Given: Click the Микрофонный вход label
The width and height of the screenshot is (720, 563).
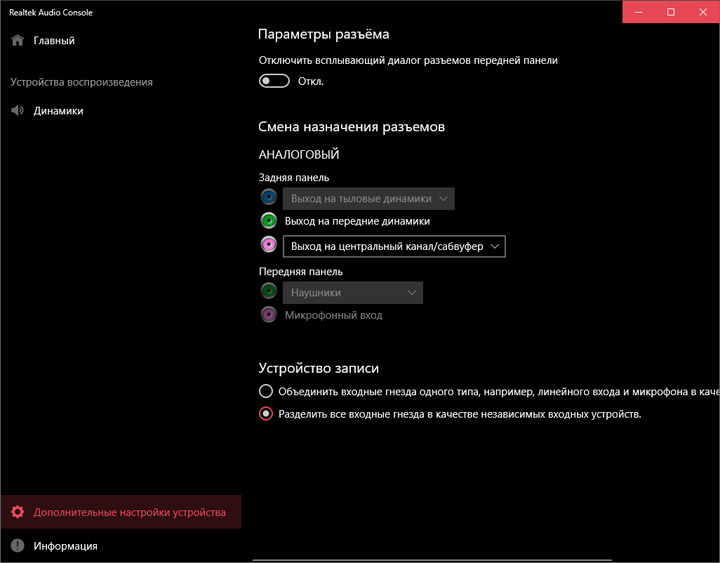Looking at the screenshot, I should point(333,315).
